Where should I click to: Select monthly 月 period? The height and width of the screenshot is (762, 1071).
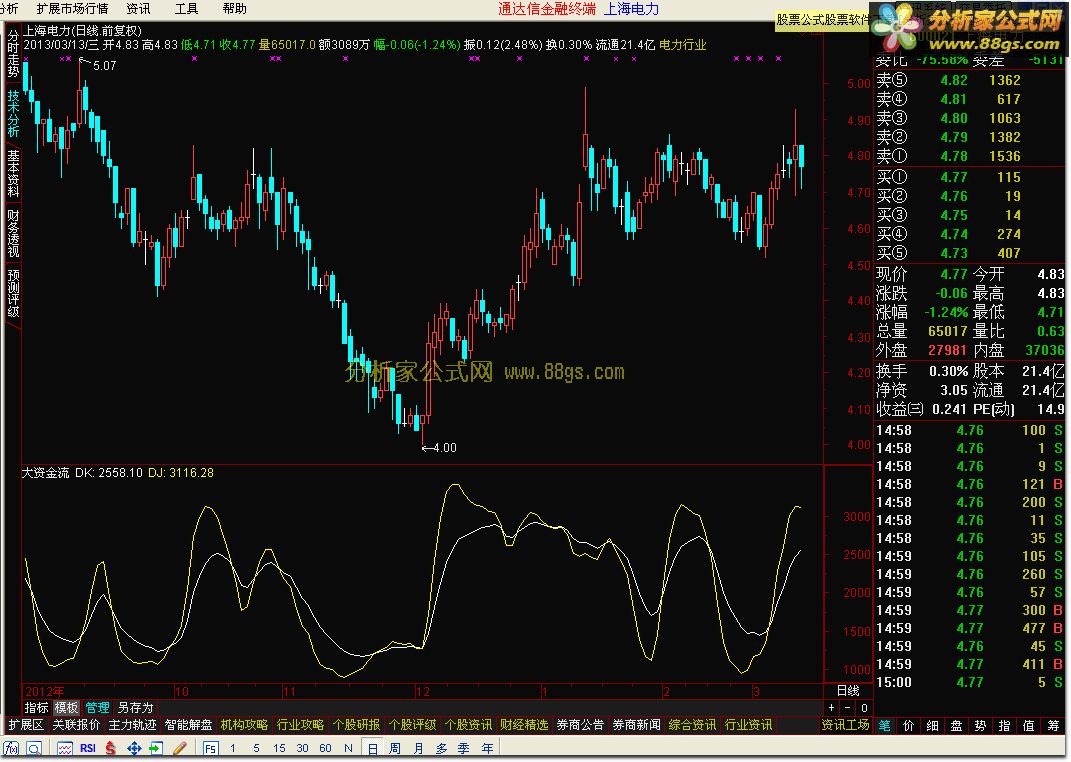click(418, 748)
